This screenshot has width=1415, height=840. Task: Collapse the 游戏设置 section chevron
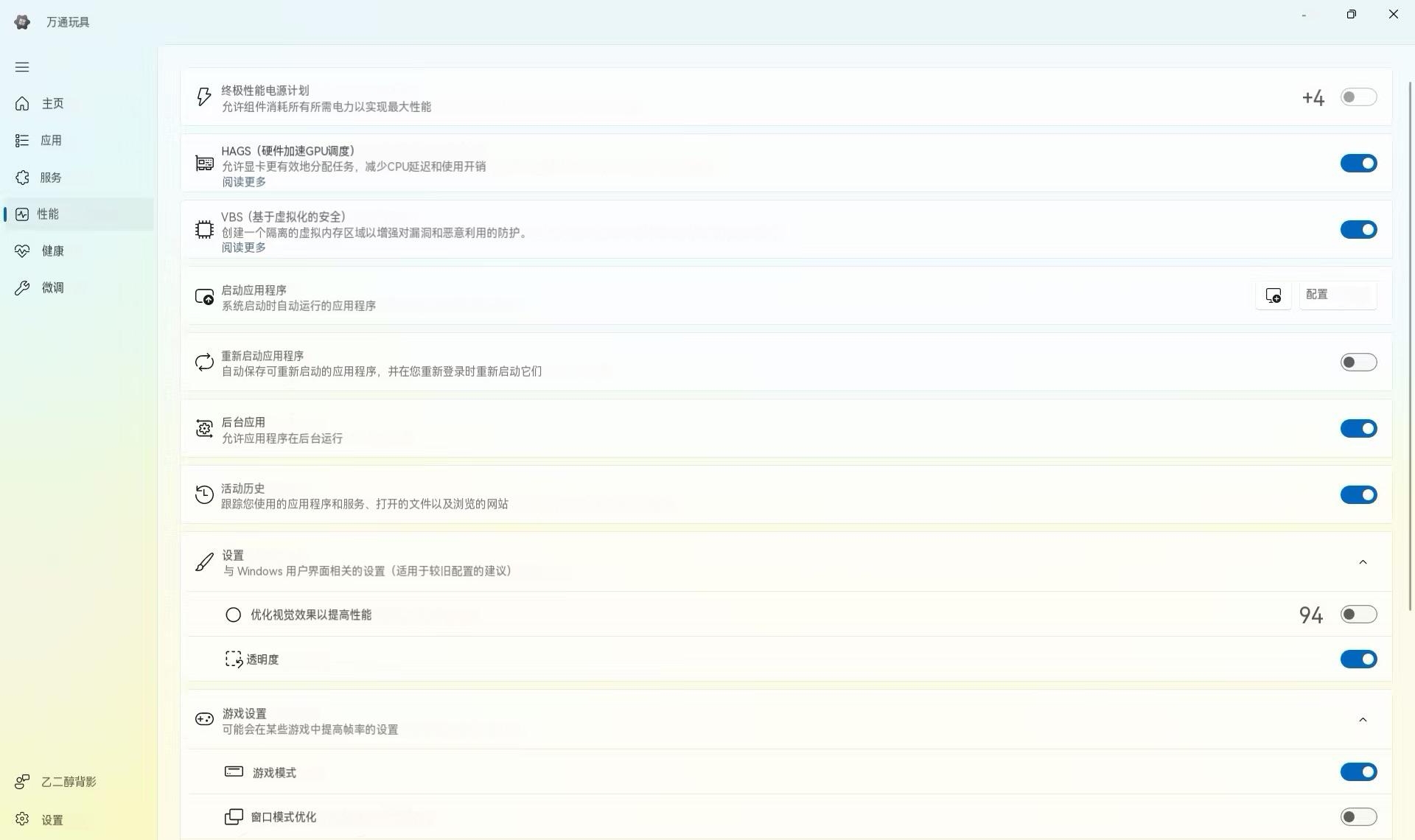tap(1363, 720)
